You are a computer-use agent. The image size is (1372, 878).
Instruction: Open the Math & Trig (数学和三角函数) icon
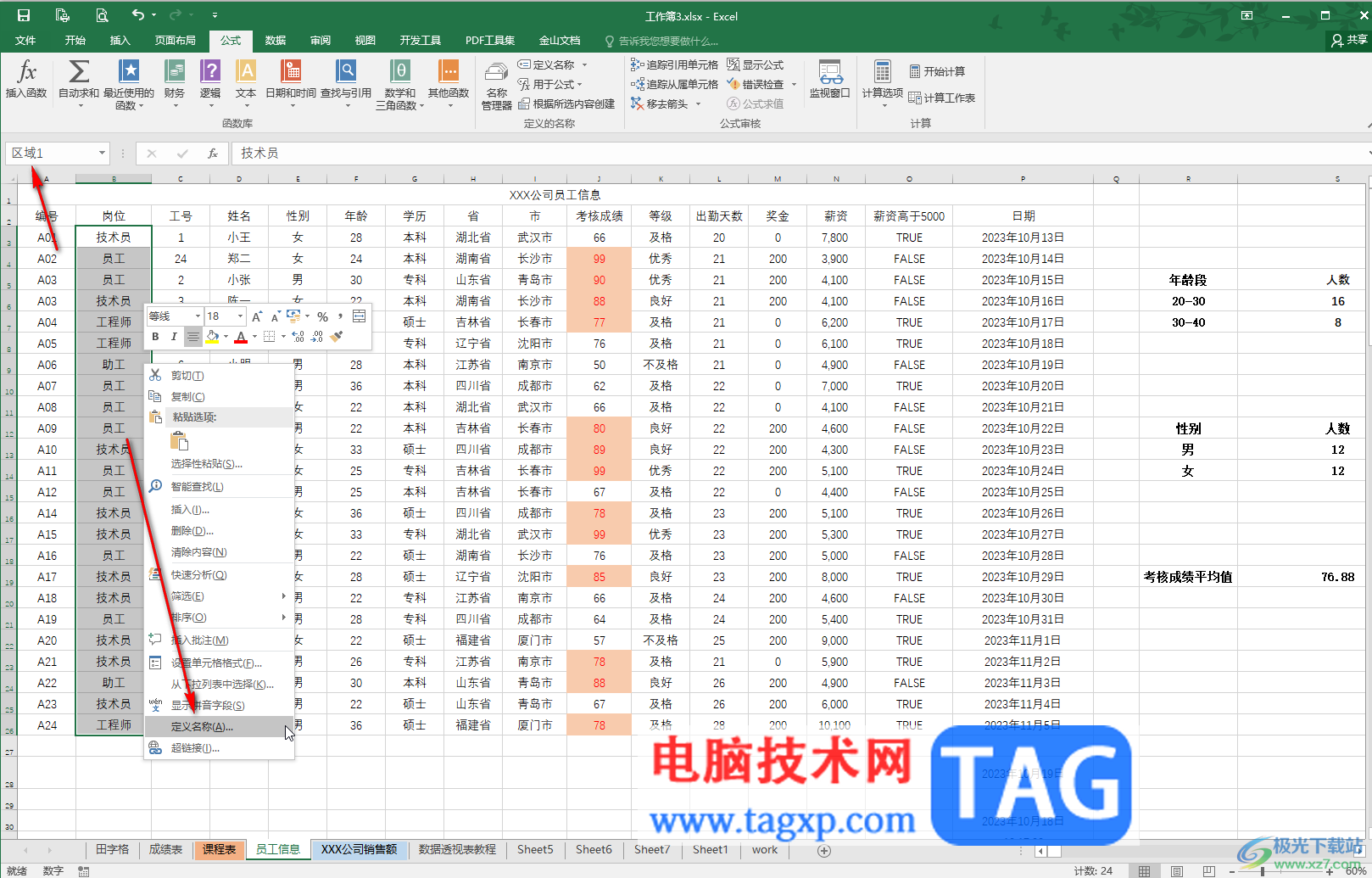400,71
